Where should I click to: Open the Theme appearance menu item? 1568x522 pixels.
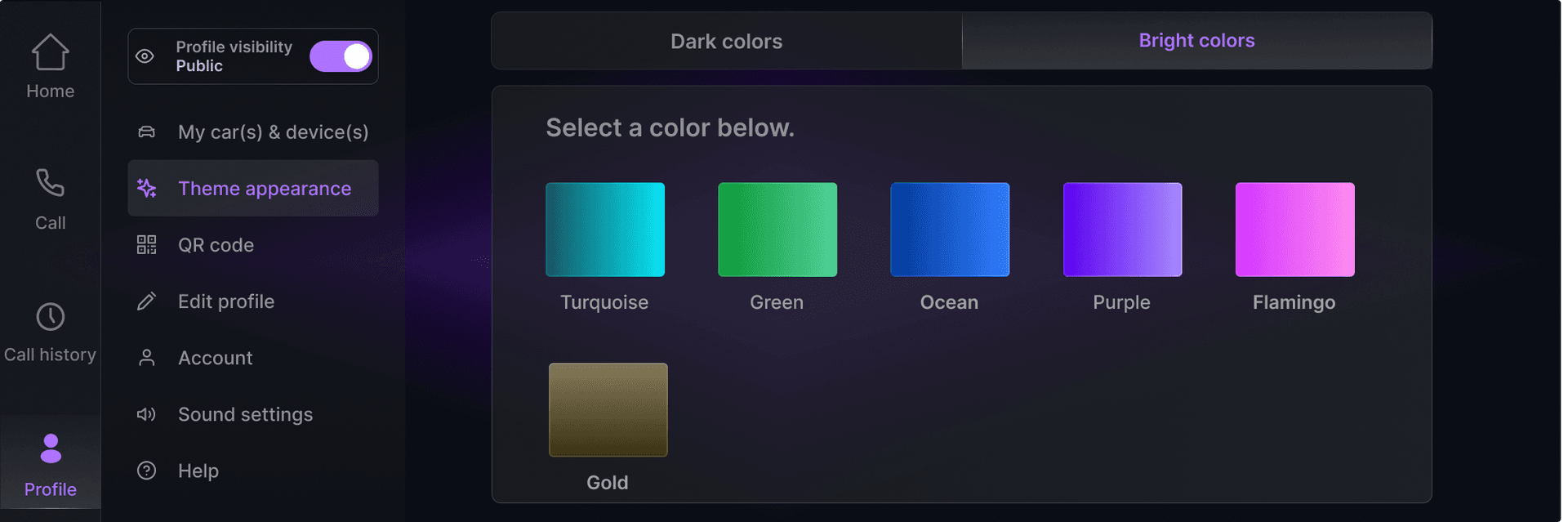[x=265, y=189]
